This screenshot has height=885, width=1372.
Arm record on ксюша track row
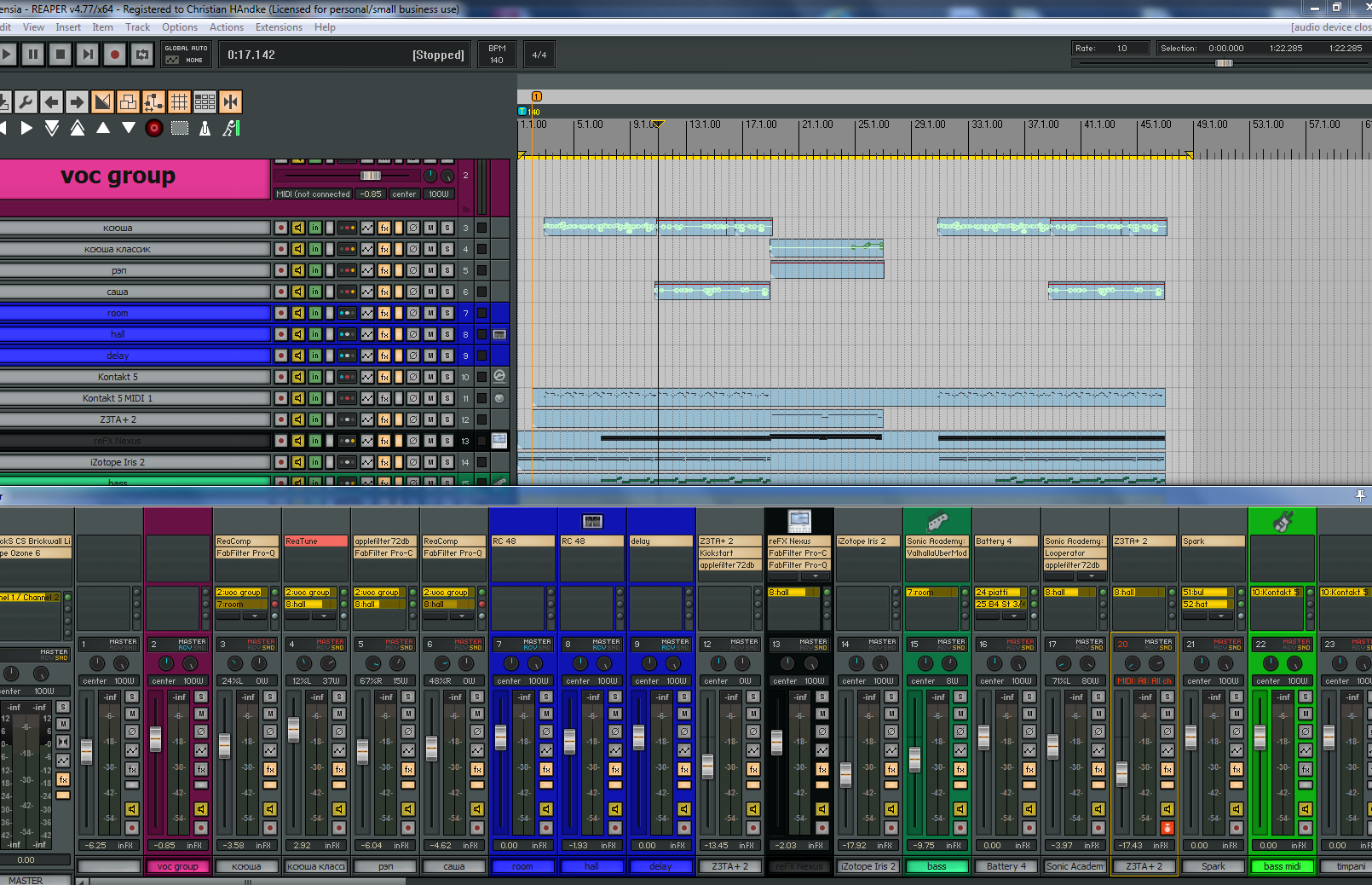click(281, 228)
